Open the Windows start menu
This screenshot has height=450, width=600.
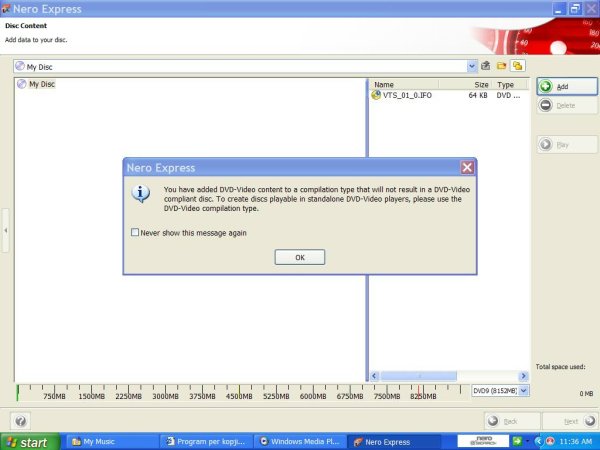click(x=30, y=442)
